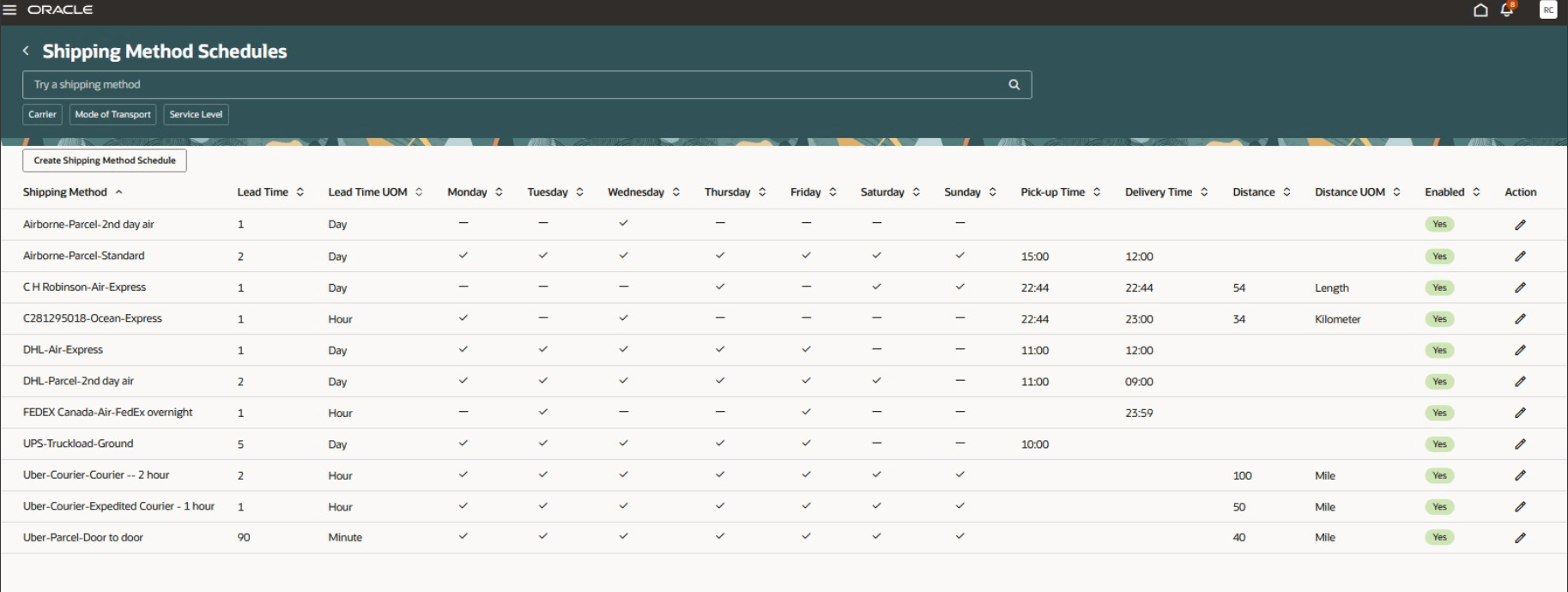Sort by the Saturday column

(x=916, y=192)
